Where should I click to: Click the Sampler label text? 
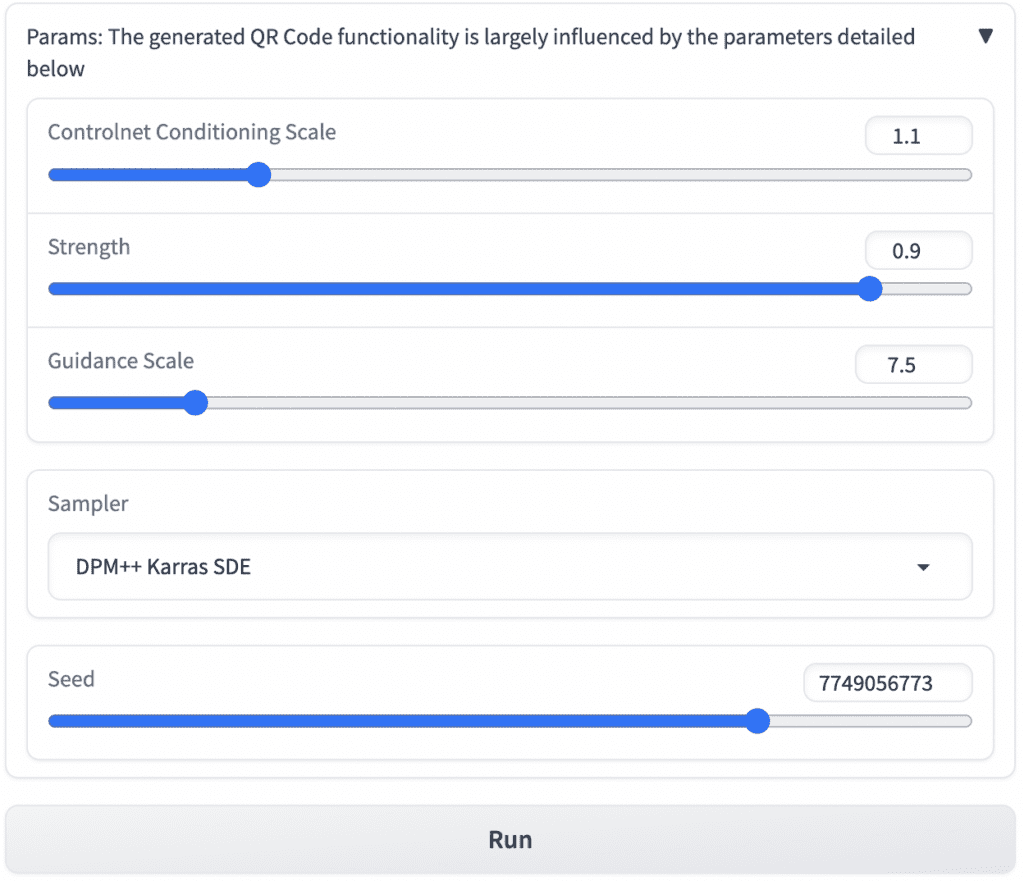[88, 504]
